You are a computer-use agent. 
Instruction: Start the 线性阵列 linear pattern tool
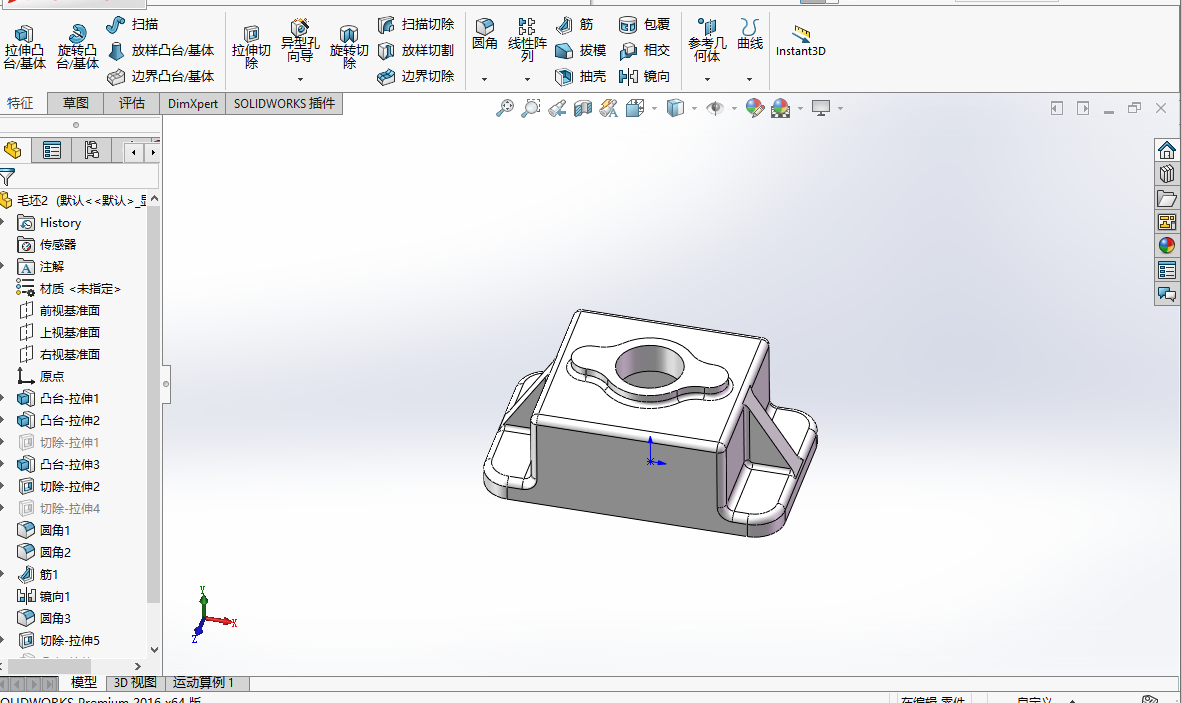527,40
